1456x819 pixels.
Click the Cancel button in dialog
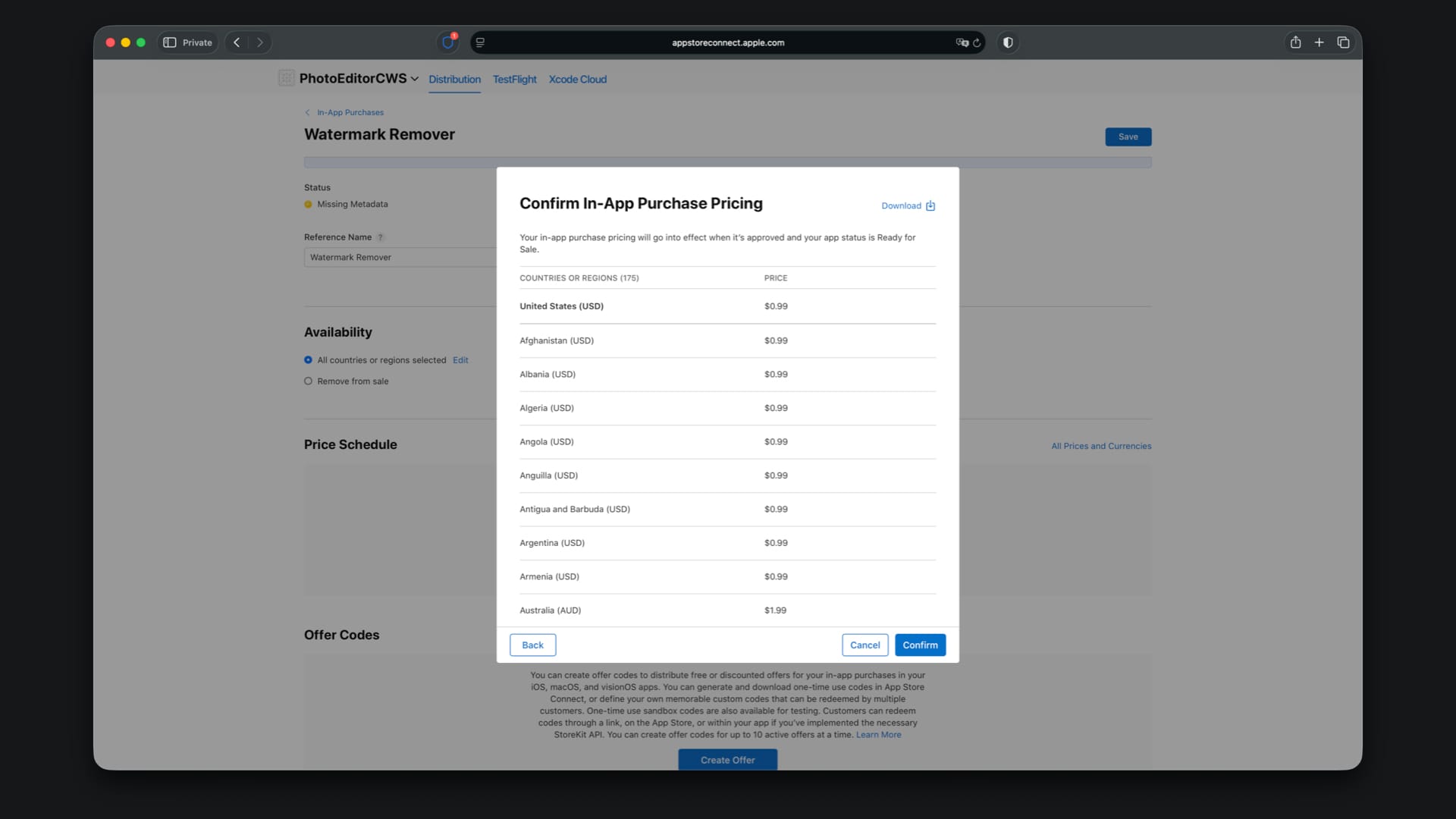pyautogui.click(x=864, y=645)
